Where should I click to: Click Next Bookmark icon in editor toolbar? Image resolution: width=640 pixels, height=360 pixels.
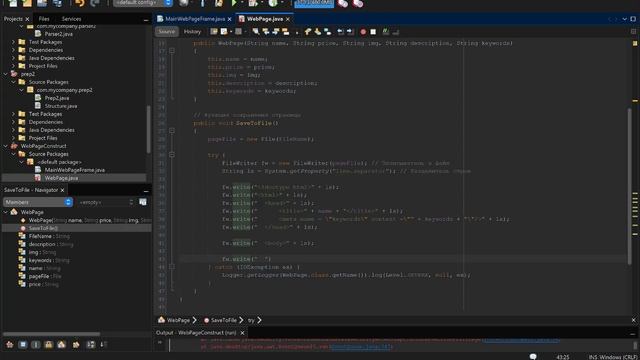point(318,31)
